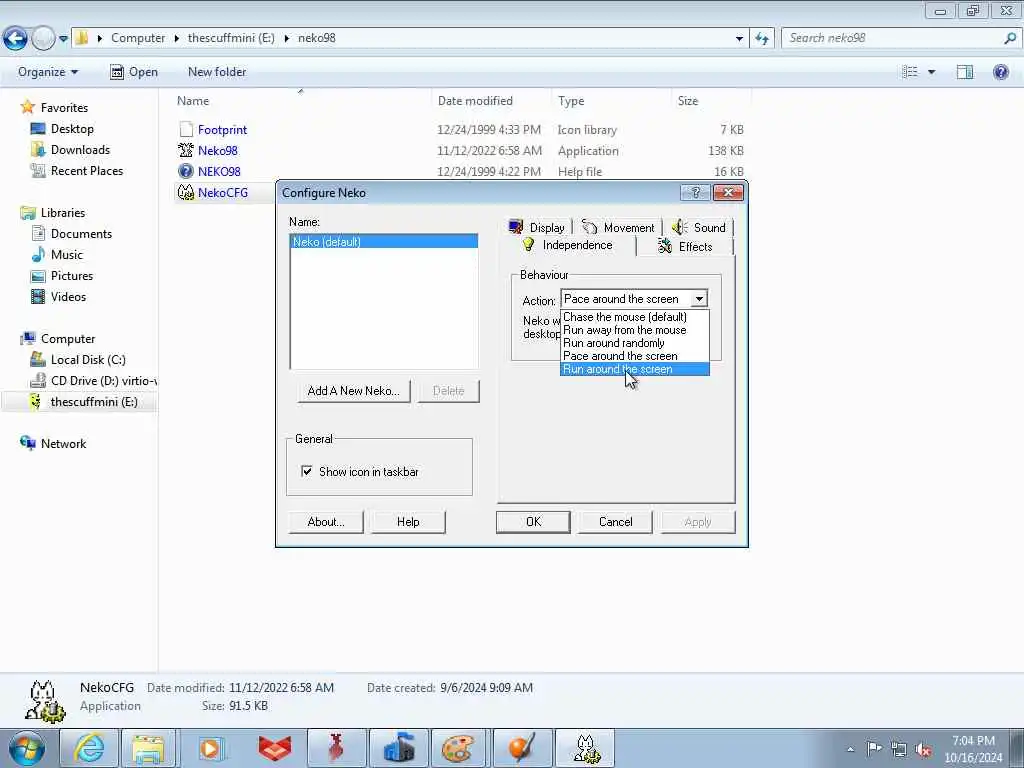Screen dimensions: 1024x768
Task: Choose 'Run around randomly' action
Action: pos(634,343)
